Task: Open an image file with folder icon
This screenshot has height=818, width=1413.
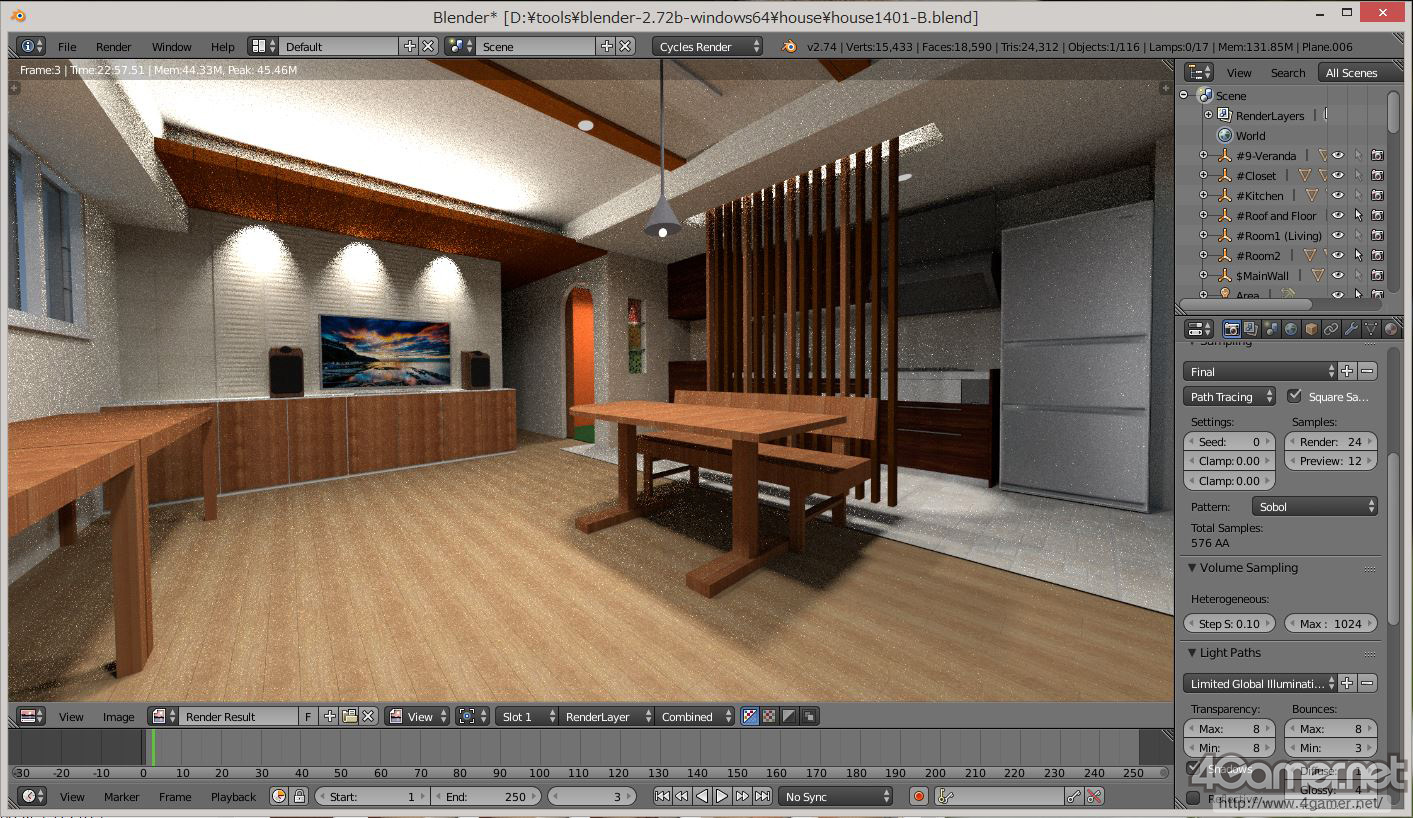Action: pyautogui.click(x=349, y=716)
